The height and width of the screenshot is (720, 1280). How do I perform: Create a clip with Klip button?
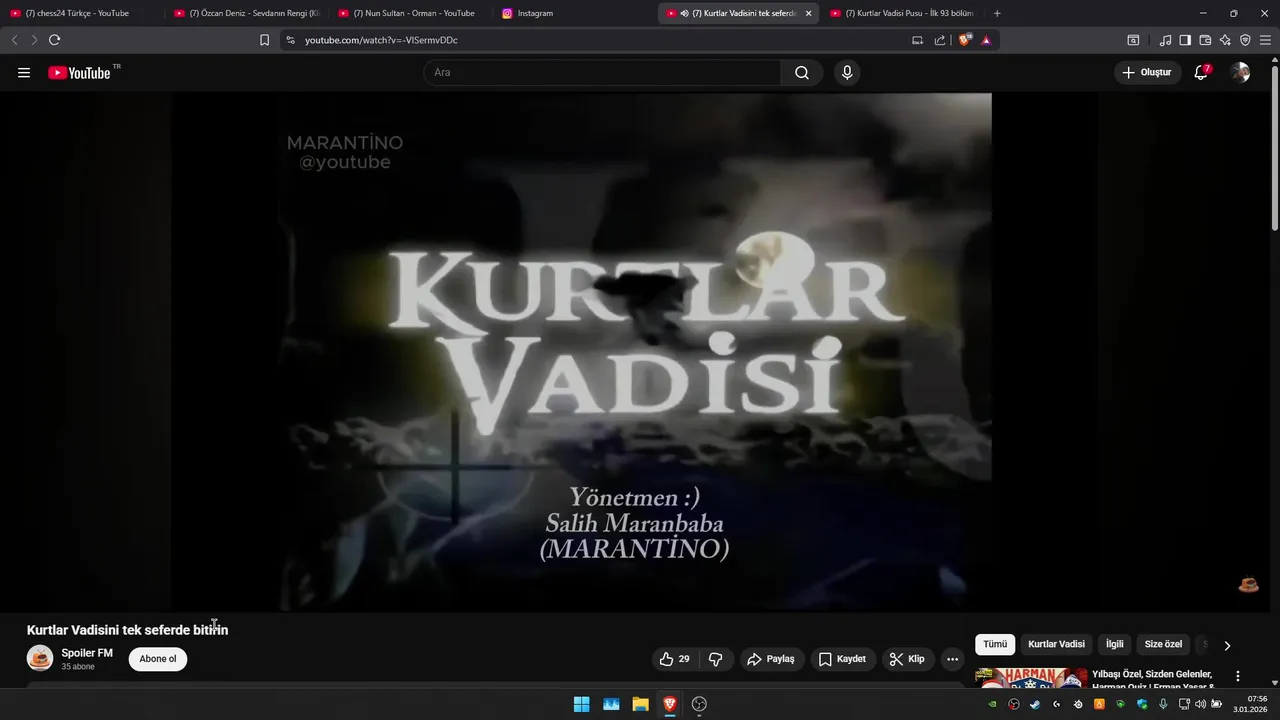908,659
